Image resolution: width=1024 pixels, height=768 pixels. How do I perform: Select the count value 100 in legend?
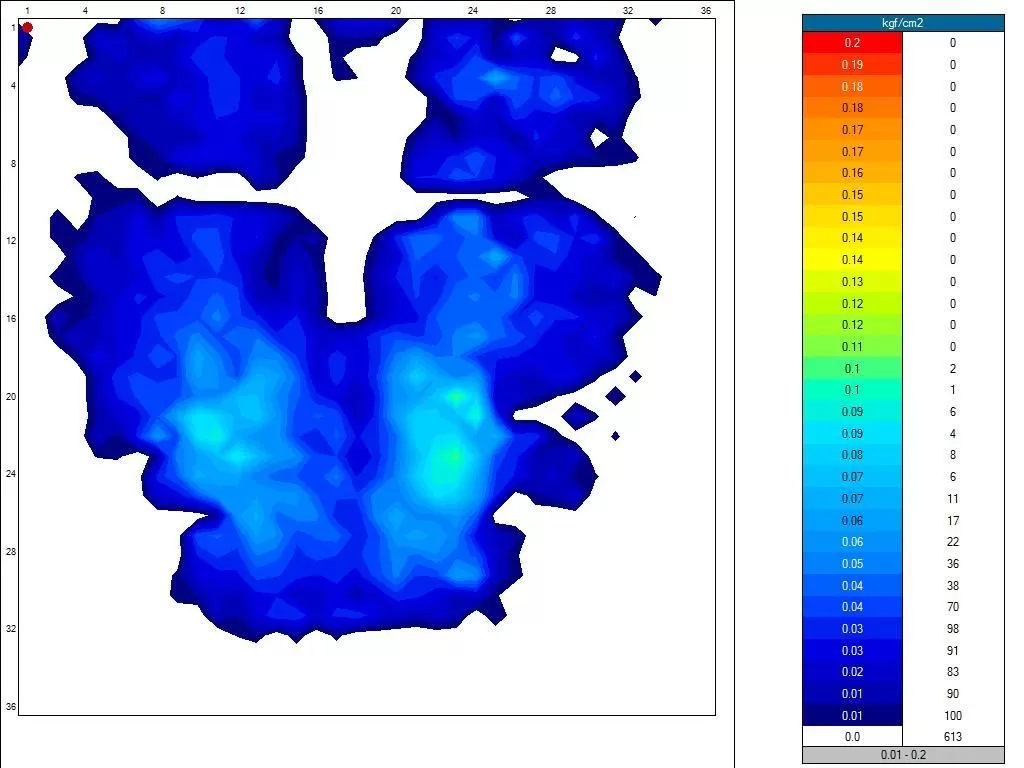[x=952, y=716]
